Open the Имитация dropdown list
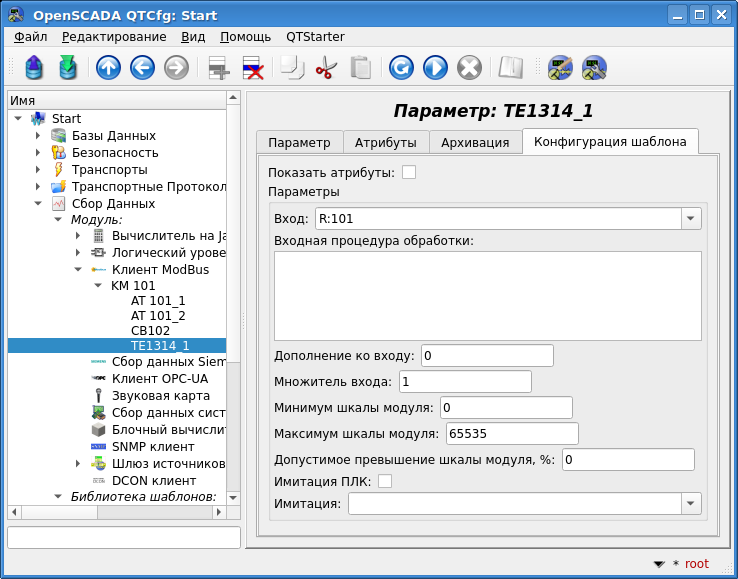 [x=691, y=503]
